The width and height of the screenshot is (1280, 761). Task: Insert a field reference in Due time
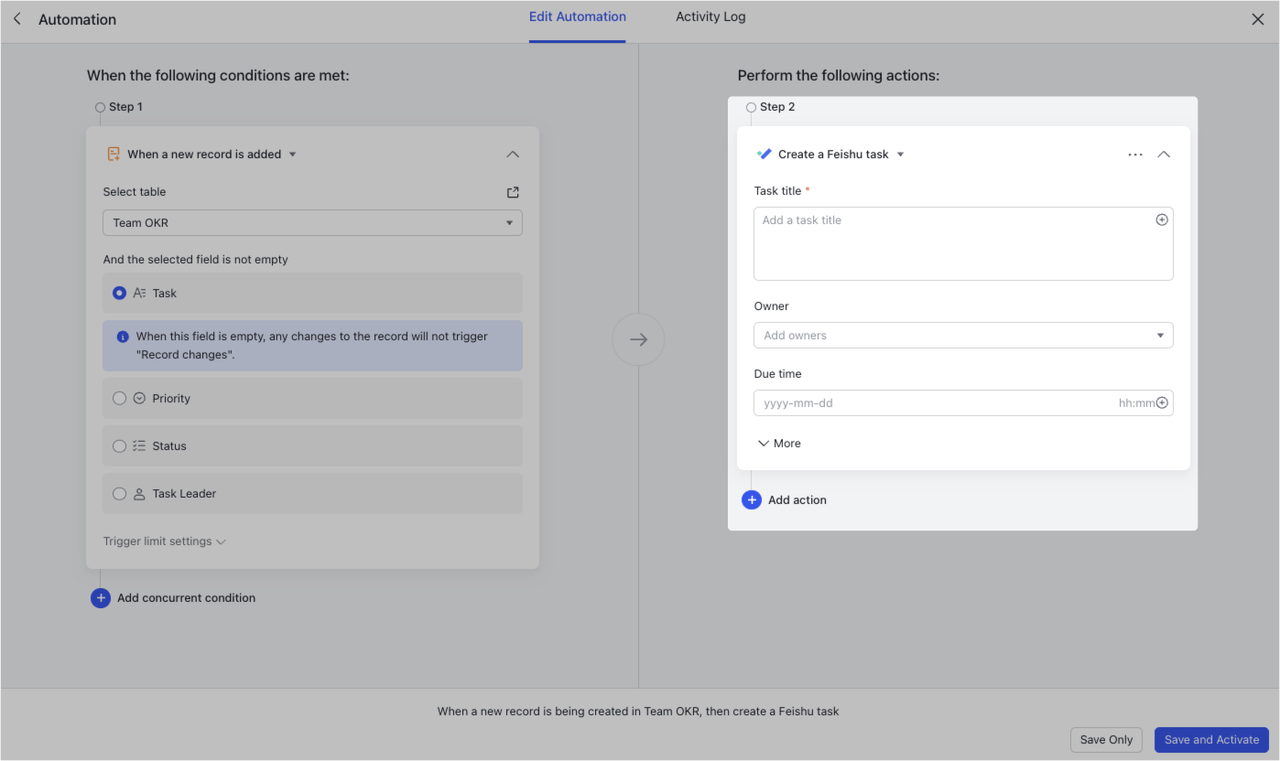1162,403
